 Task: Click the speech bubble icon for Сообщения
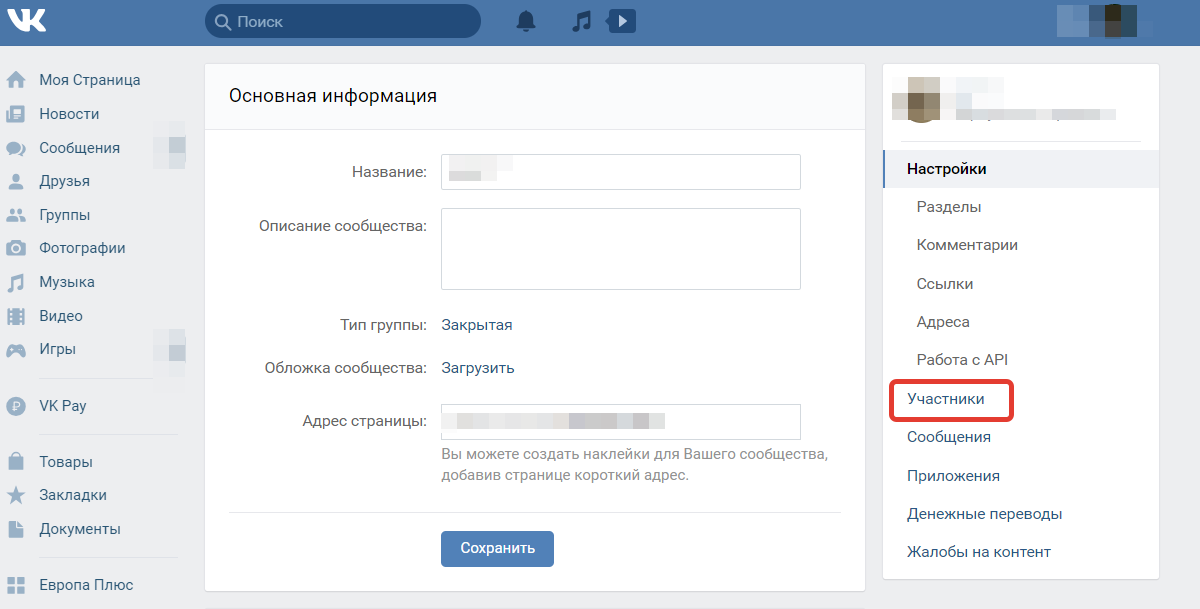pyautogui.click(x=16, y=148)
